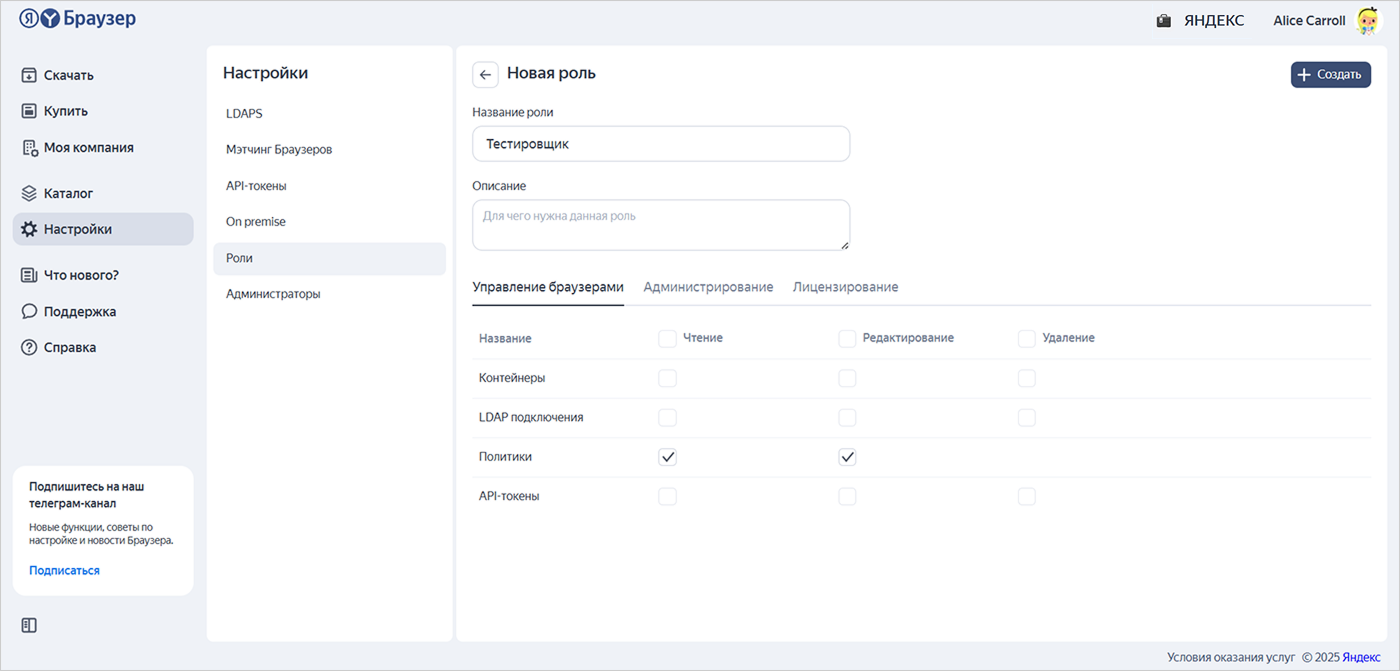Open Каталог via its layers icon
The width and height of the screenshot is (1400, 671).
tap(29, 193)
